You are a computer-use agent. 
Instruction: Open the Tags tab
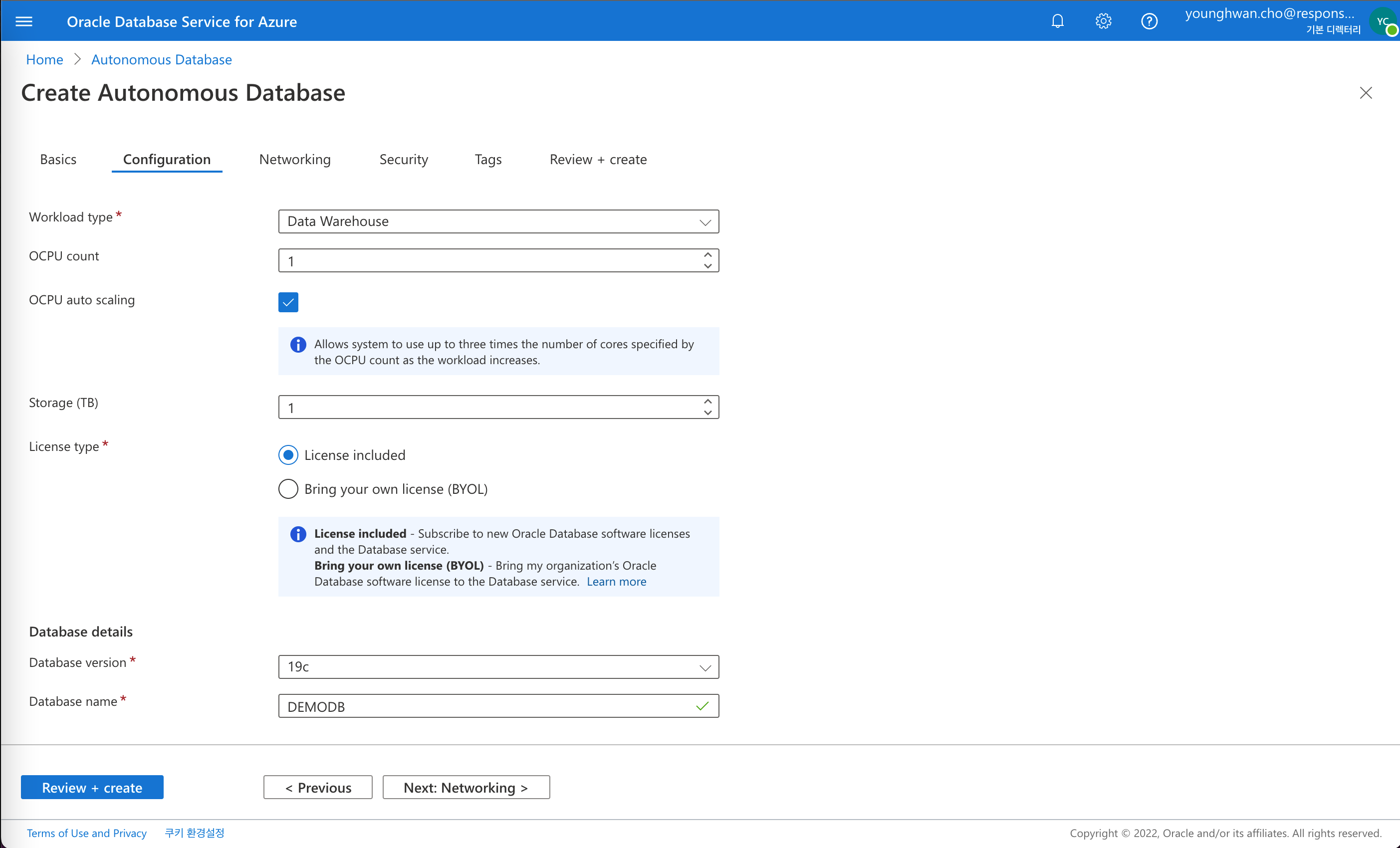click(x=488, y=160)
